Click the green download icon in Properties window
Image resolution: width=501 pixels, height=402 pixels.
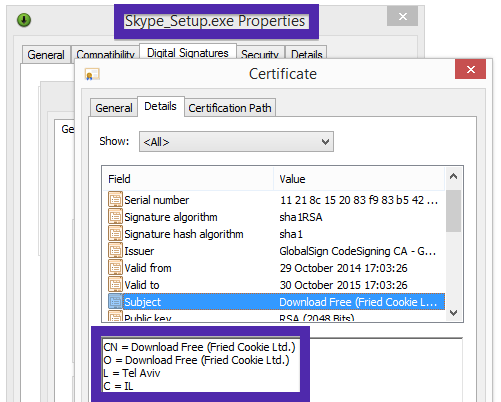[24, 20]
